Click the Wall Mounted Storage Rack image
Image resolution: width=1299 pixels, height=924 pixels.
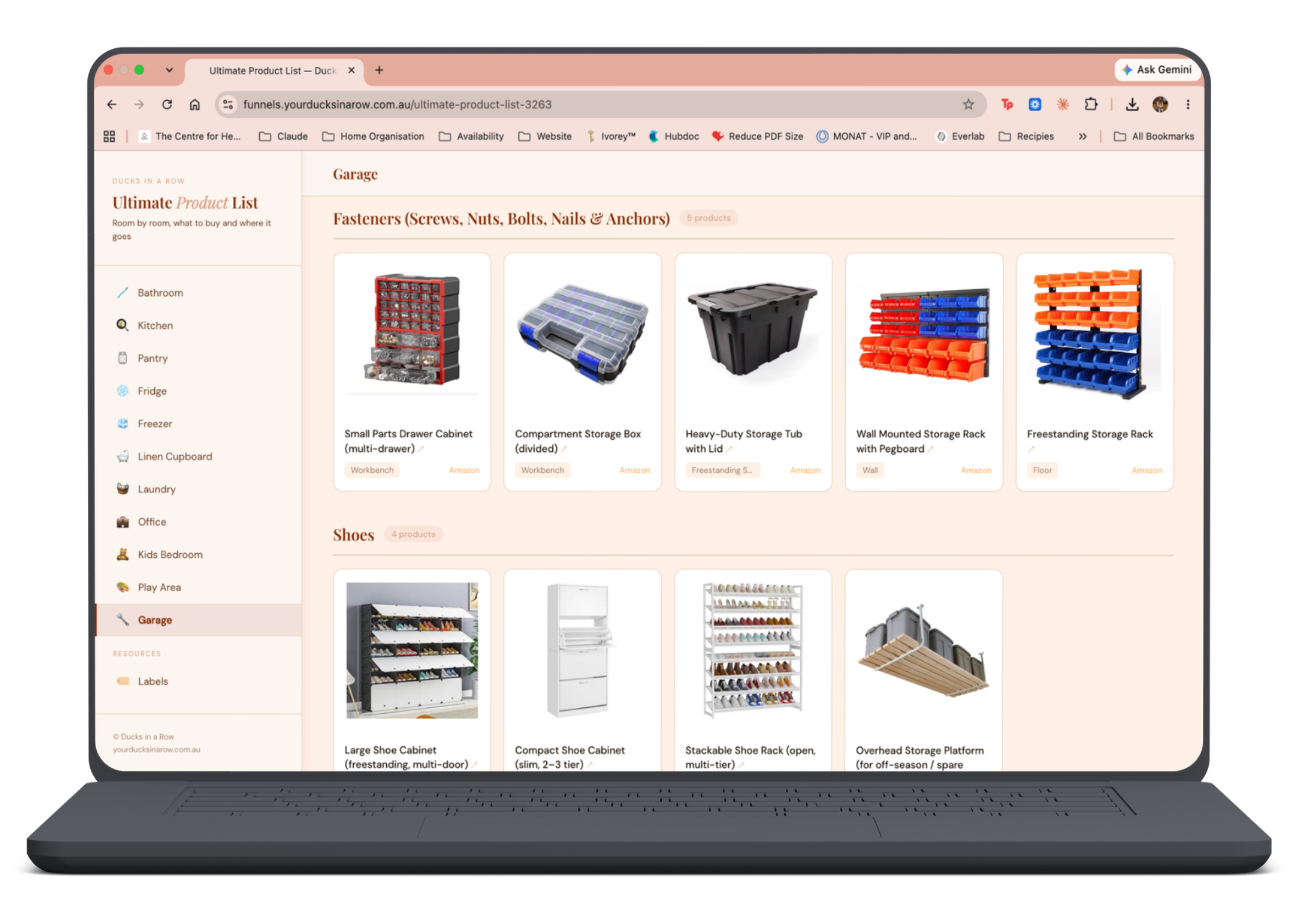click(924, 334)
